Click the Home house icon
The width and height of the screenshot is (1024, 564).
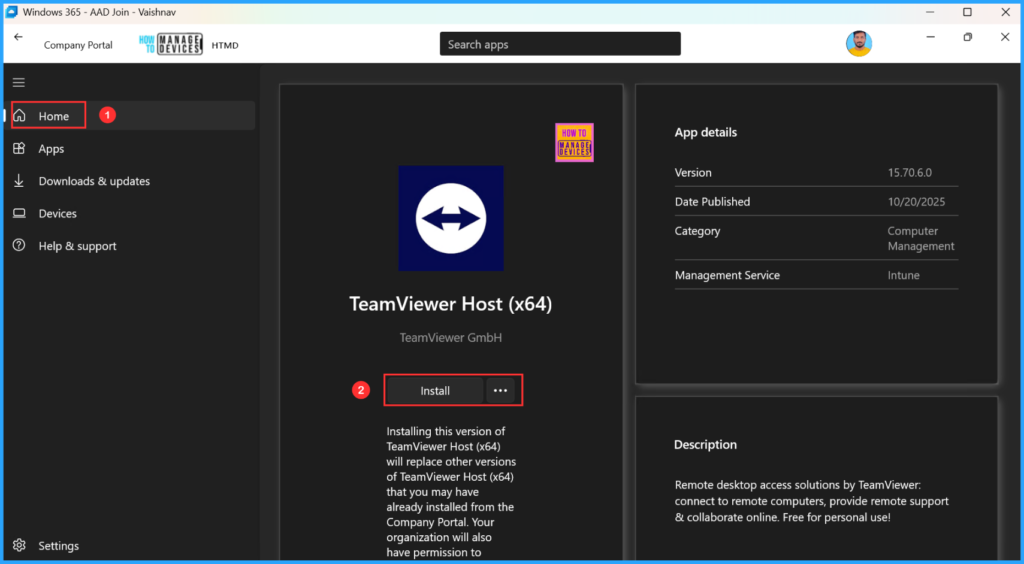click(20, 116)
